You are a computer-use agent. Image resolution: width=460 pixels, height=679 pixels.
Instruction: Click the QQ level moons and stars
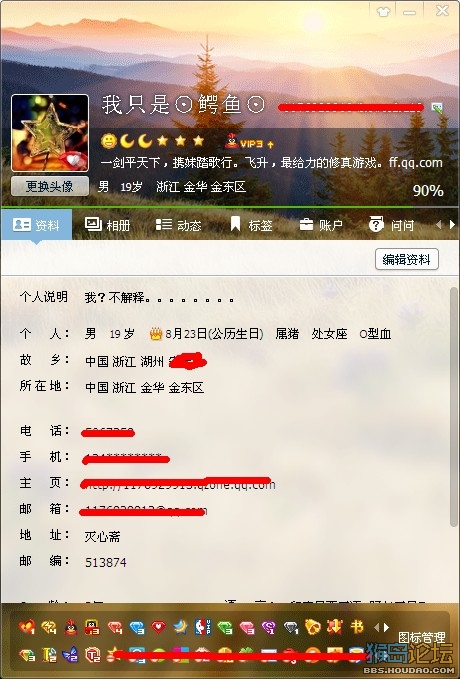152,141
